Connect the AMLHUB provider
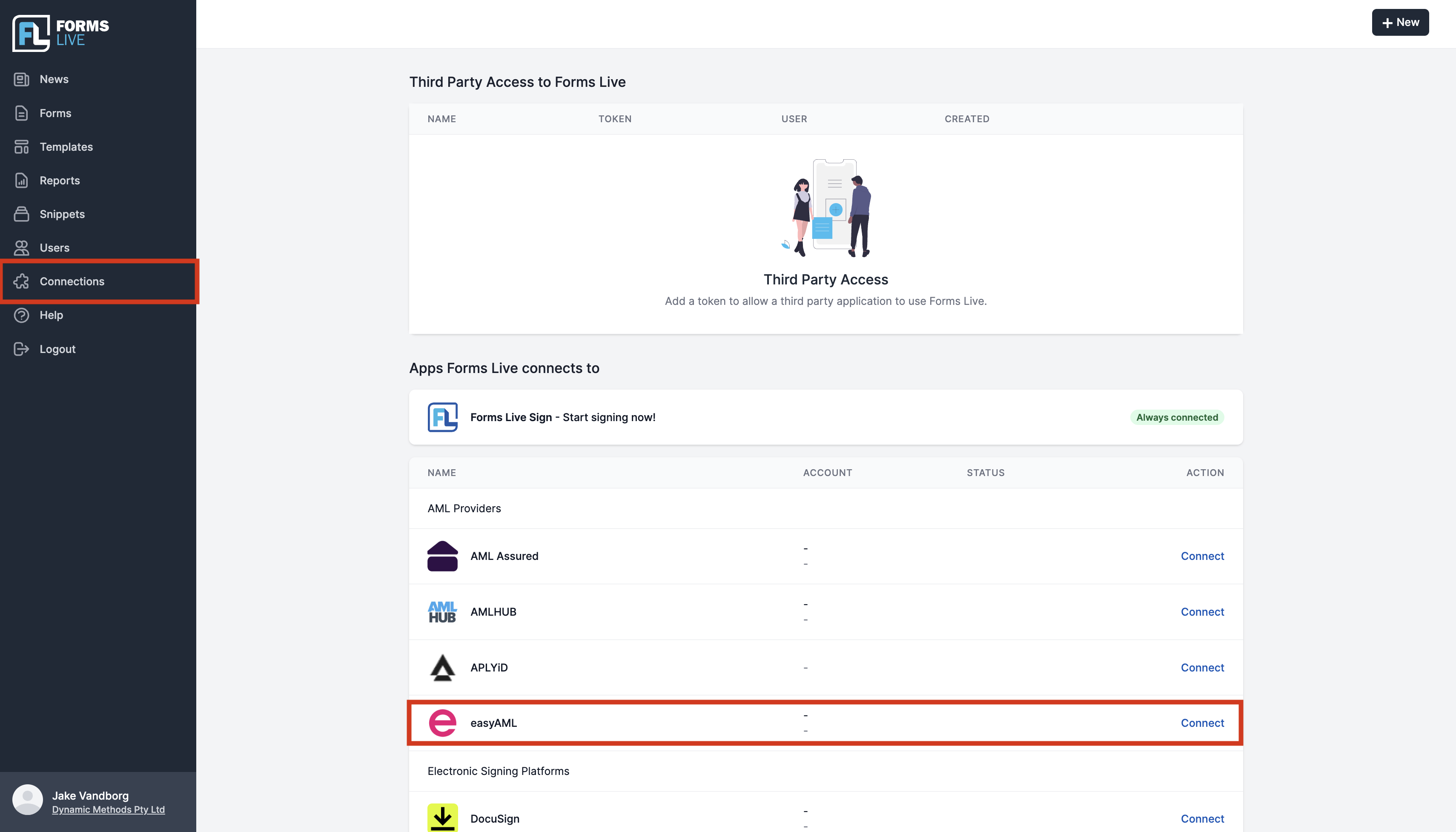Viewport: 1456px width, 832px height. (1202, 612)
